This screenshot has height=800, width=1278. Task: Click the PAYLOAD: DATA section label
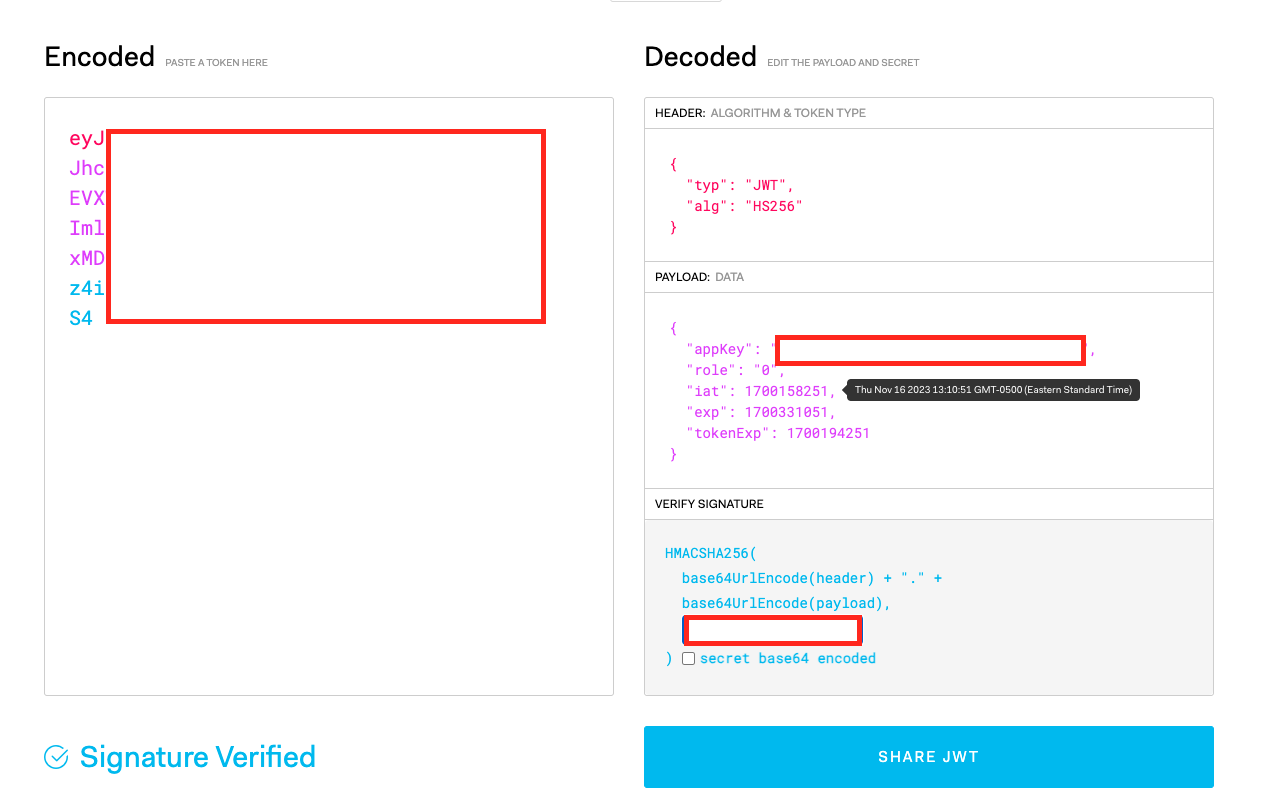[x=699, y=277]
